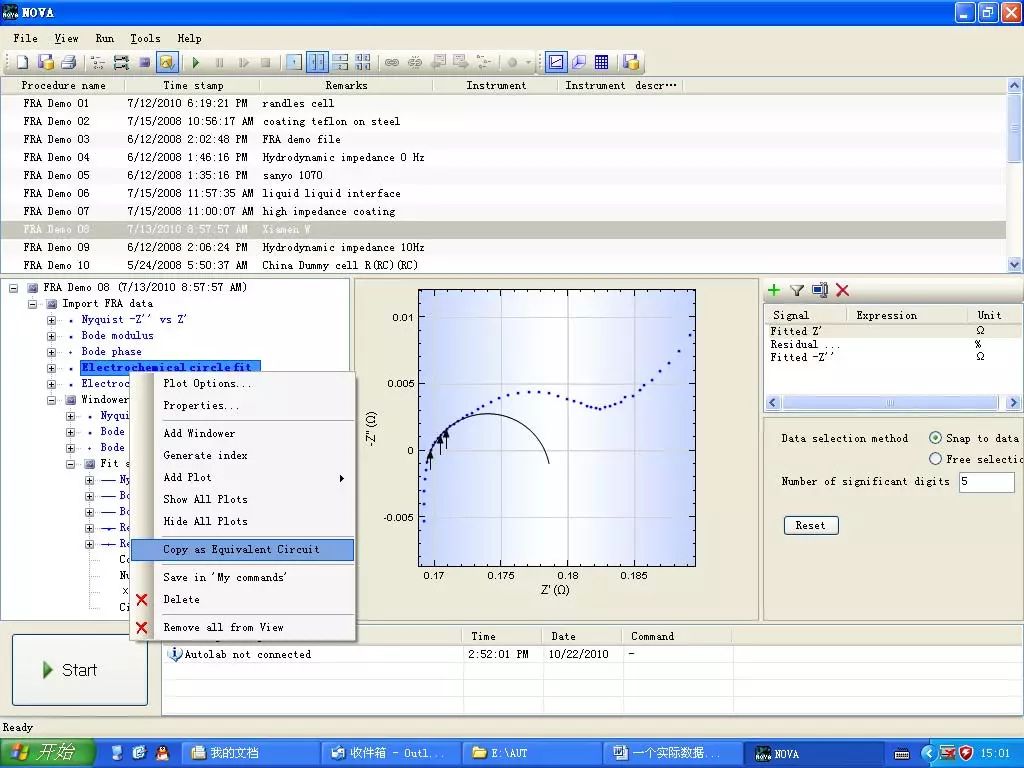
Task: Choose Show All Plots
Action: coord(242,500)
